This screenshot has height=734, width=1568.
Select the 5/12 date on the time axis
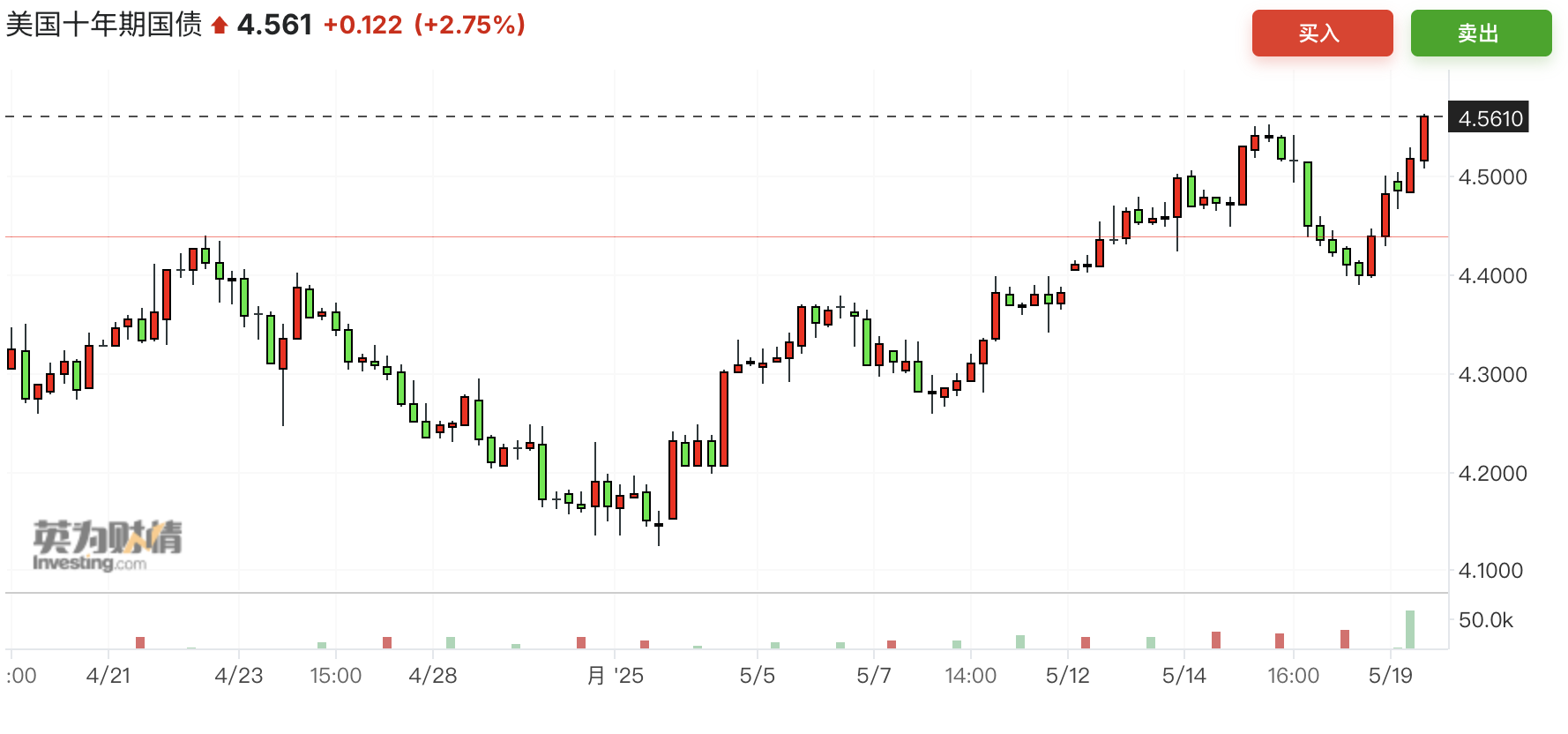click(1068, 676)
